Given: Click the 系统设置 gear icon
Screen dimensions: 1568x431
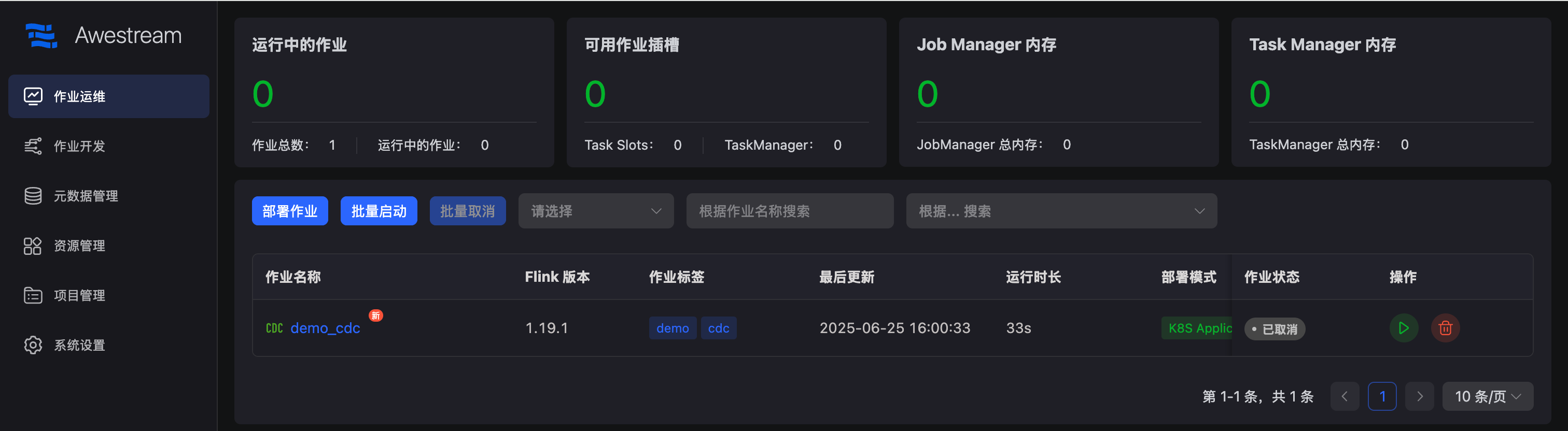Looking at the screenshot, I should (33, 346).
